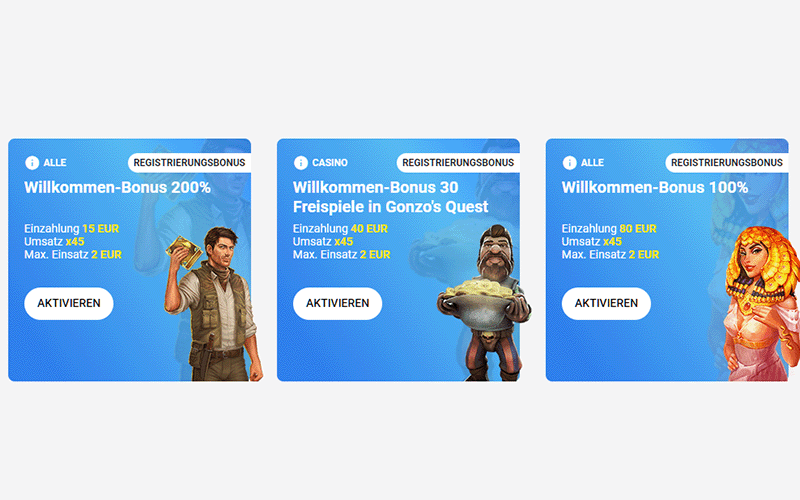Click the Einzahlung 80 EUR text
The image size is (800, 500).
tap(609, 229)
